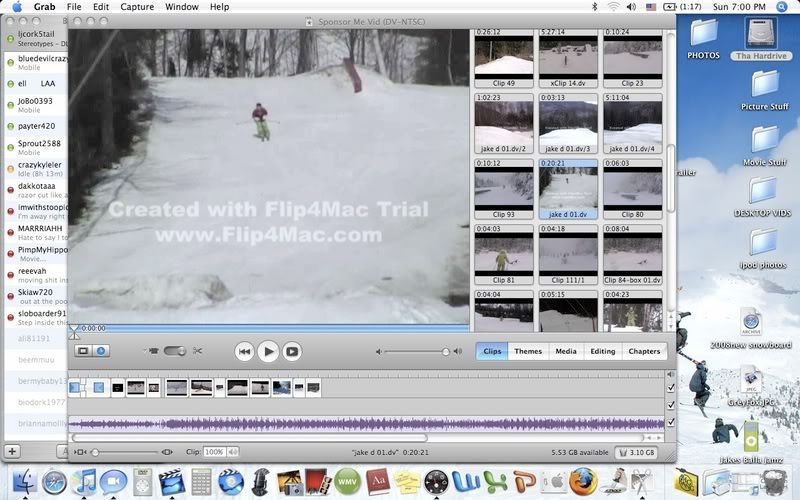Launch Safari from the Dock

point(54,482)
